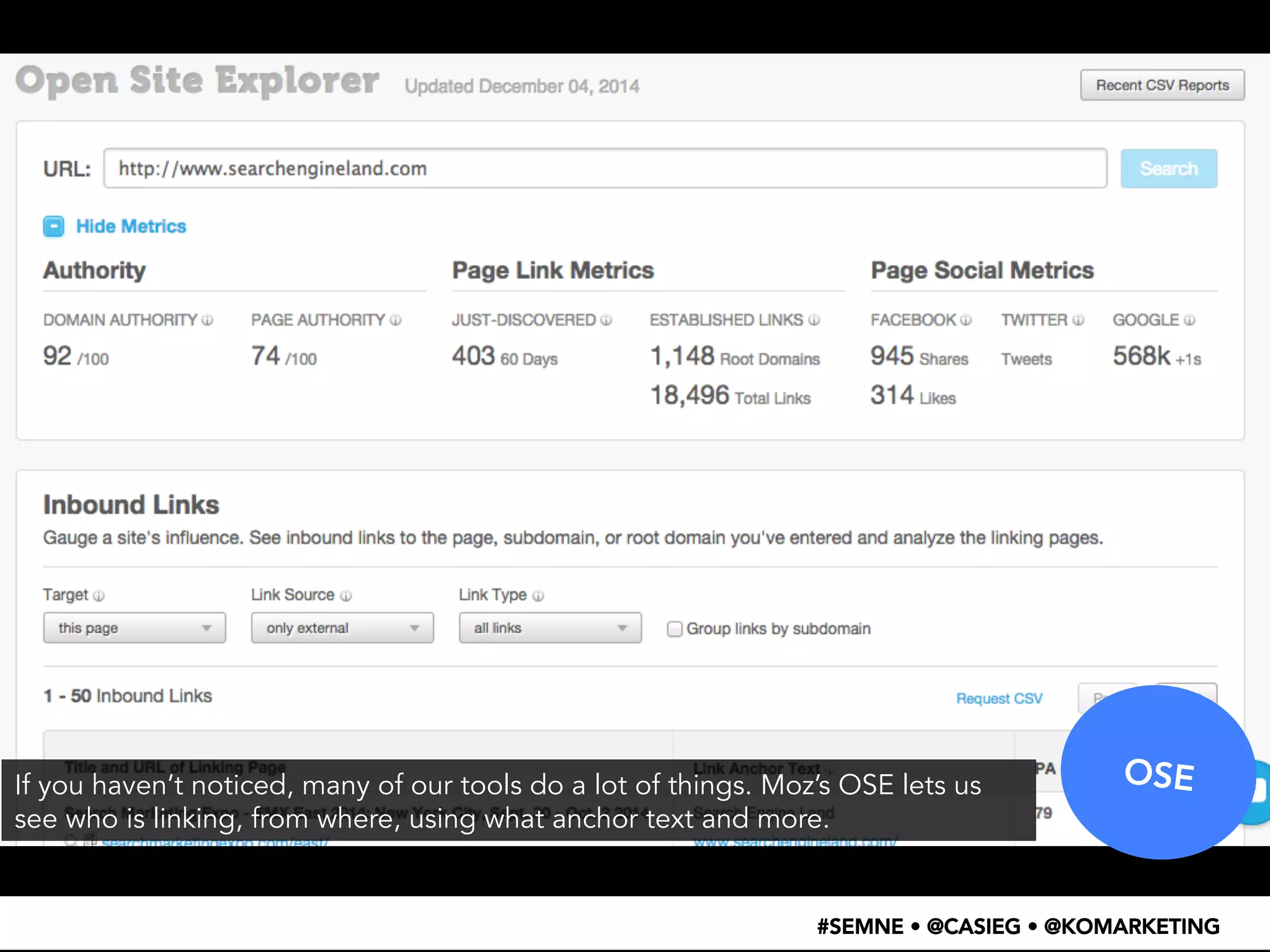This screenshot has height=952, width=1270.
Task: Click the Facebook info icon
Action: [x=966, y=320]
